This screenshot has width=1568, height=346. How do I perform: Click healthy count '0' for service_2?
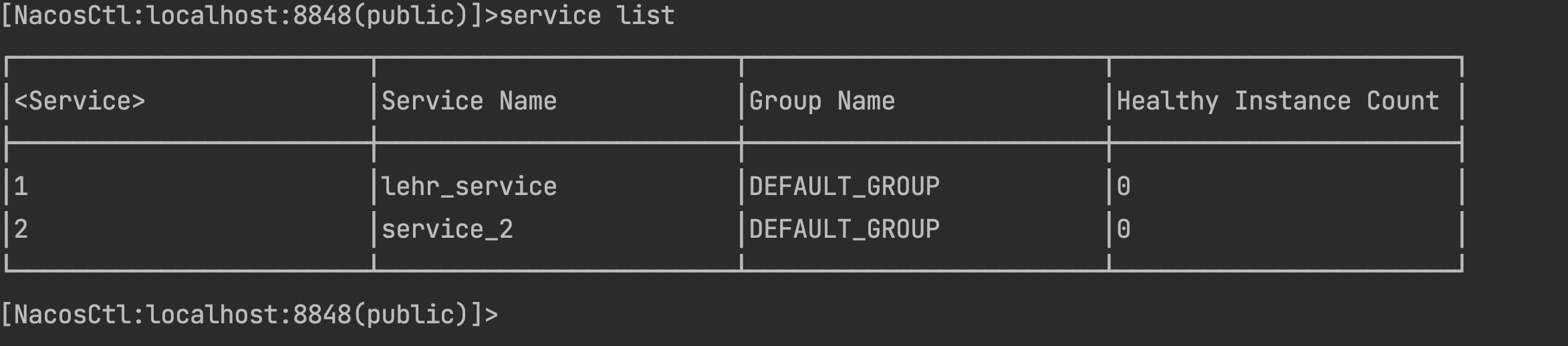pyautogui.click(x=1124, y=229)
